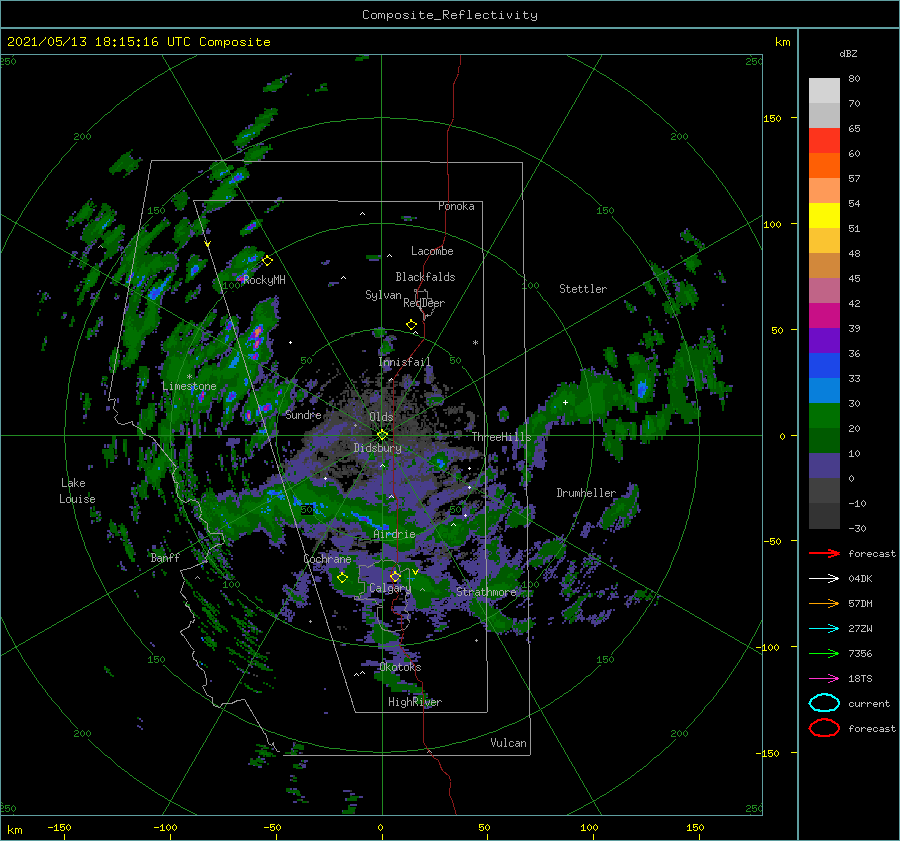
Task: Select the yellow diamond marker south of Cochrane
Action: (x=342, y=578)
